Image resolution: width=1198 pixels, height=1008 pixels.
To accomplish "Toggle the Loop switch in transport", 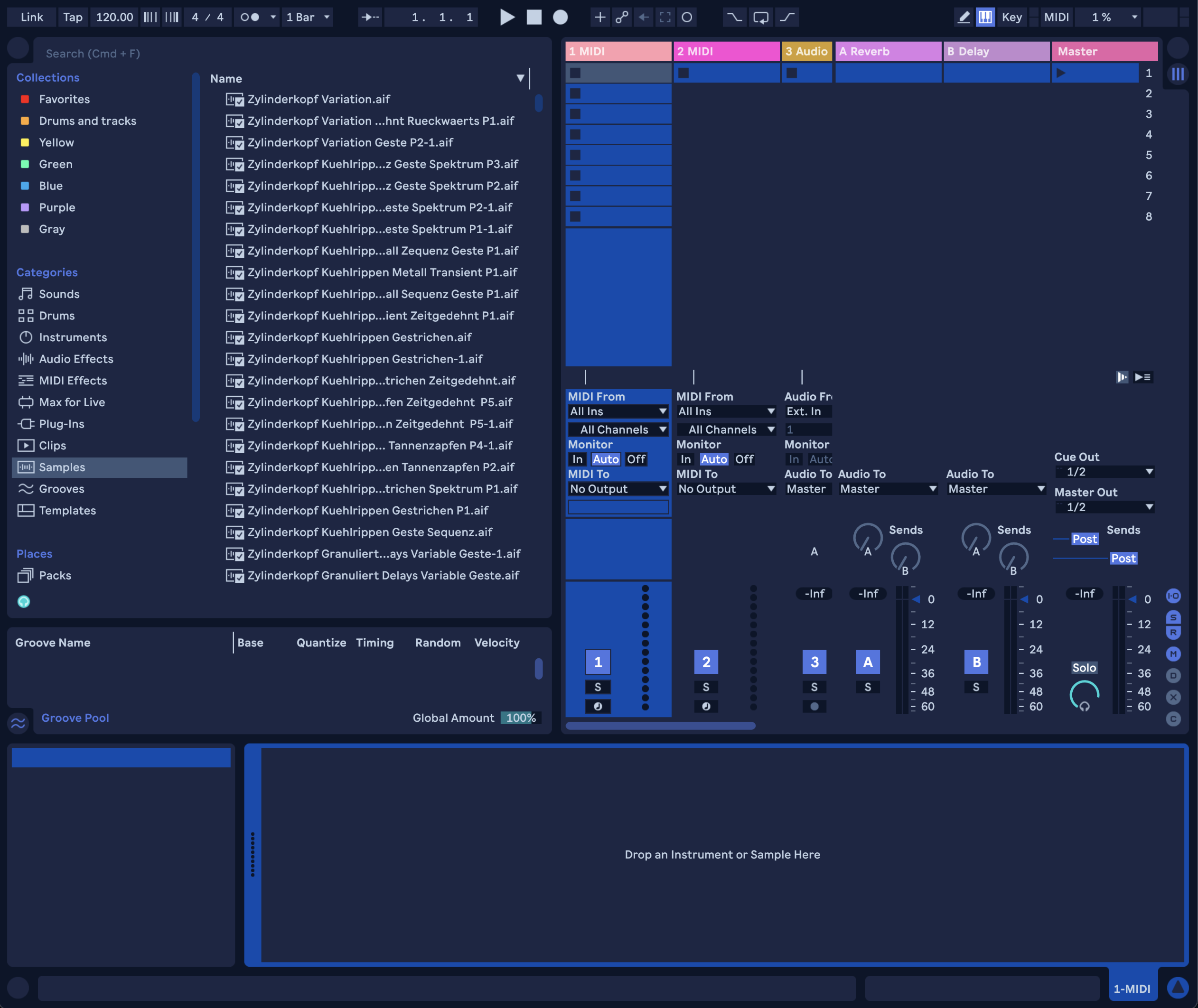I will click(761, 17).
